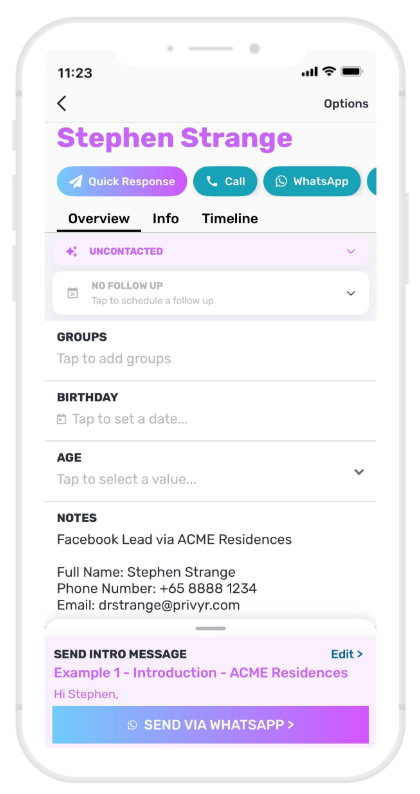This screenshot has height=794, width=420.
Task: Tap Edit link for intro message
Action: pyautogui.click(x=347, y=654)
